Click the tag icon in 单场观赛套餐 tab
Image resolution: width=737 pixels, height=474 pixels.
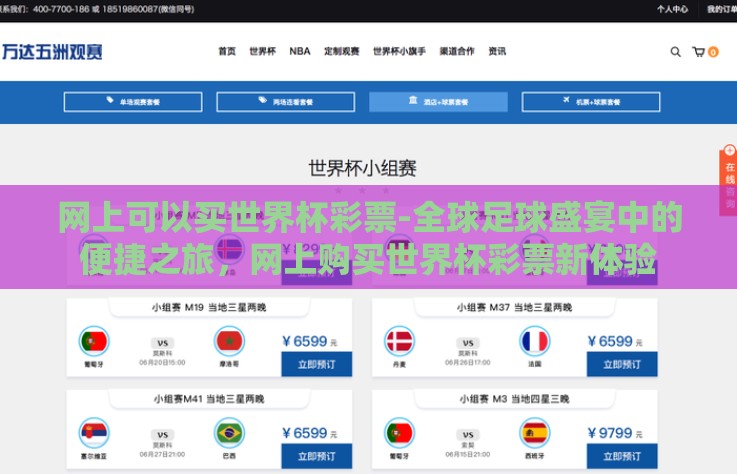pos(110,100)
